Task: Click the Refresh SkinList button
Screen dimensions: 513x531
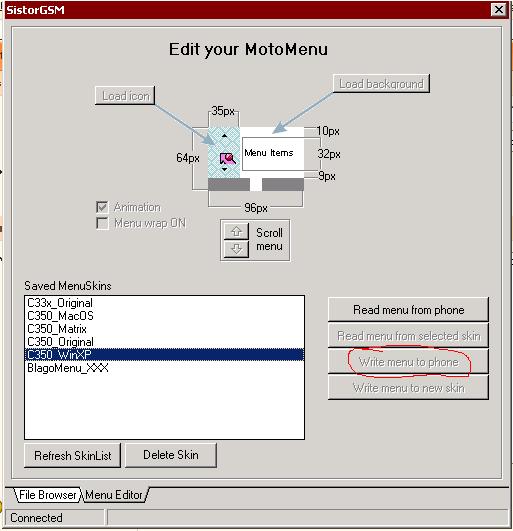Action: (x=72, y=455)
